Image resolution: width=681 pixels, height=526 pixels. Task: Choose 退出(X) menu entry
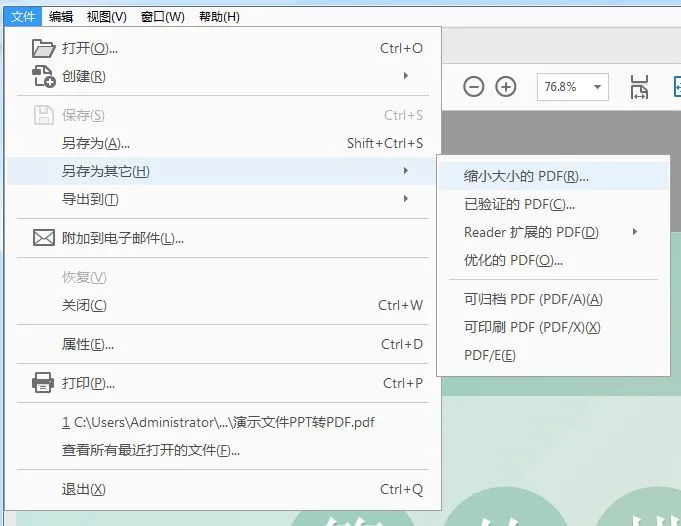tap(222, 489)
